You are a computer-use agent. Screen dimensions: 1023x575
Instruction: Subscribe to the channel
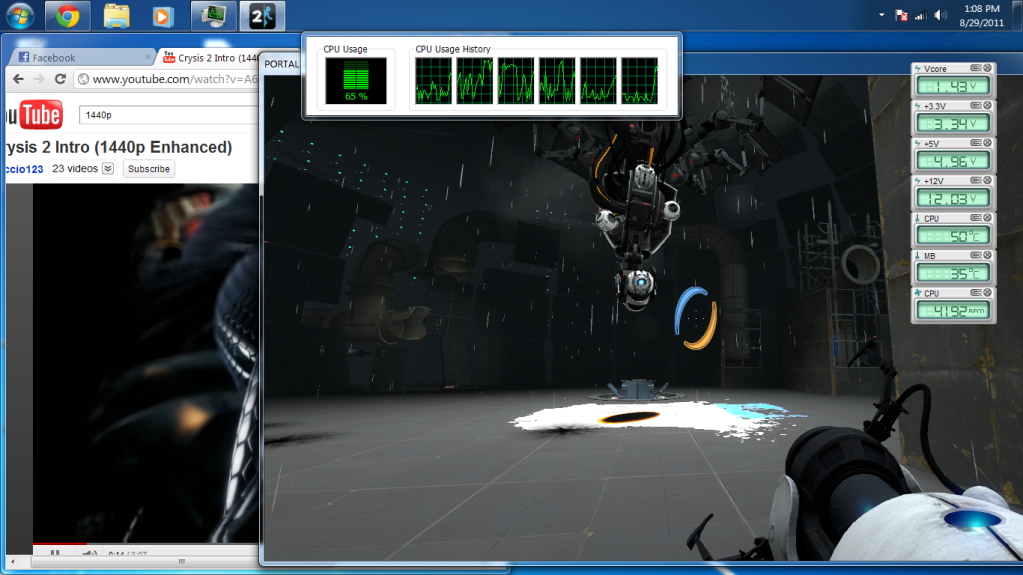click(x=149, y=168)
